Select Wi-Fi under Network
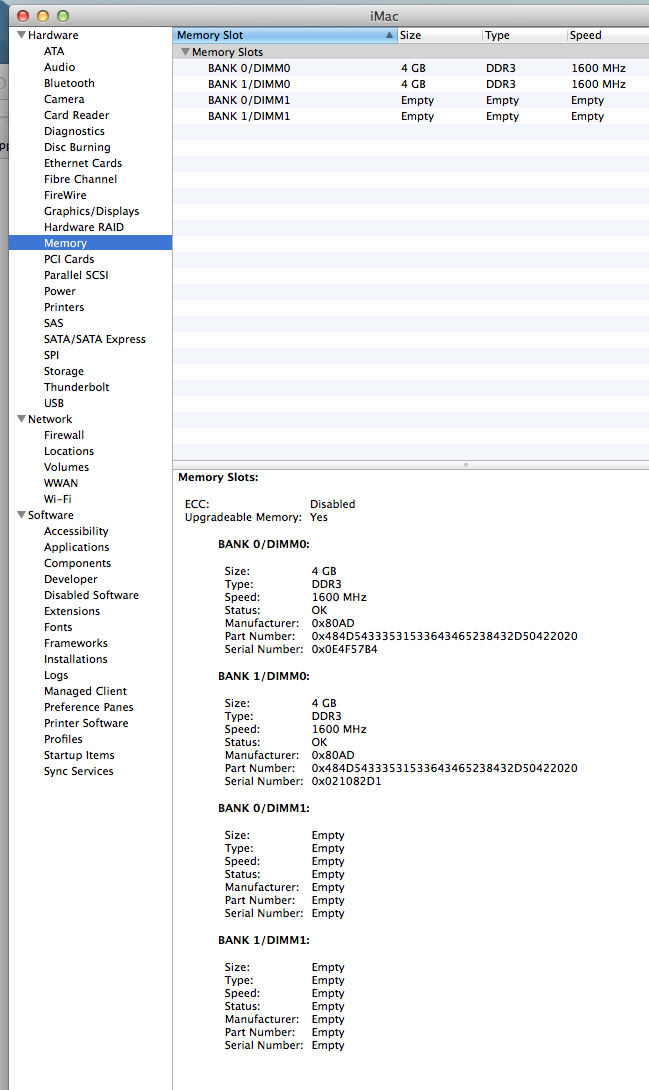 [x=58, y=498]
